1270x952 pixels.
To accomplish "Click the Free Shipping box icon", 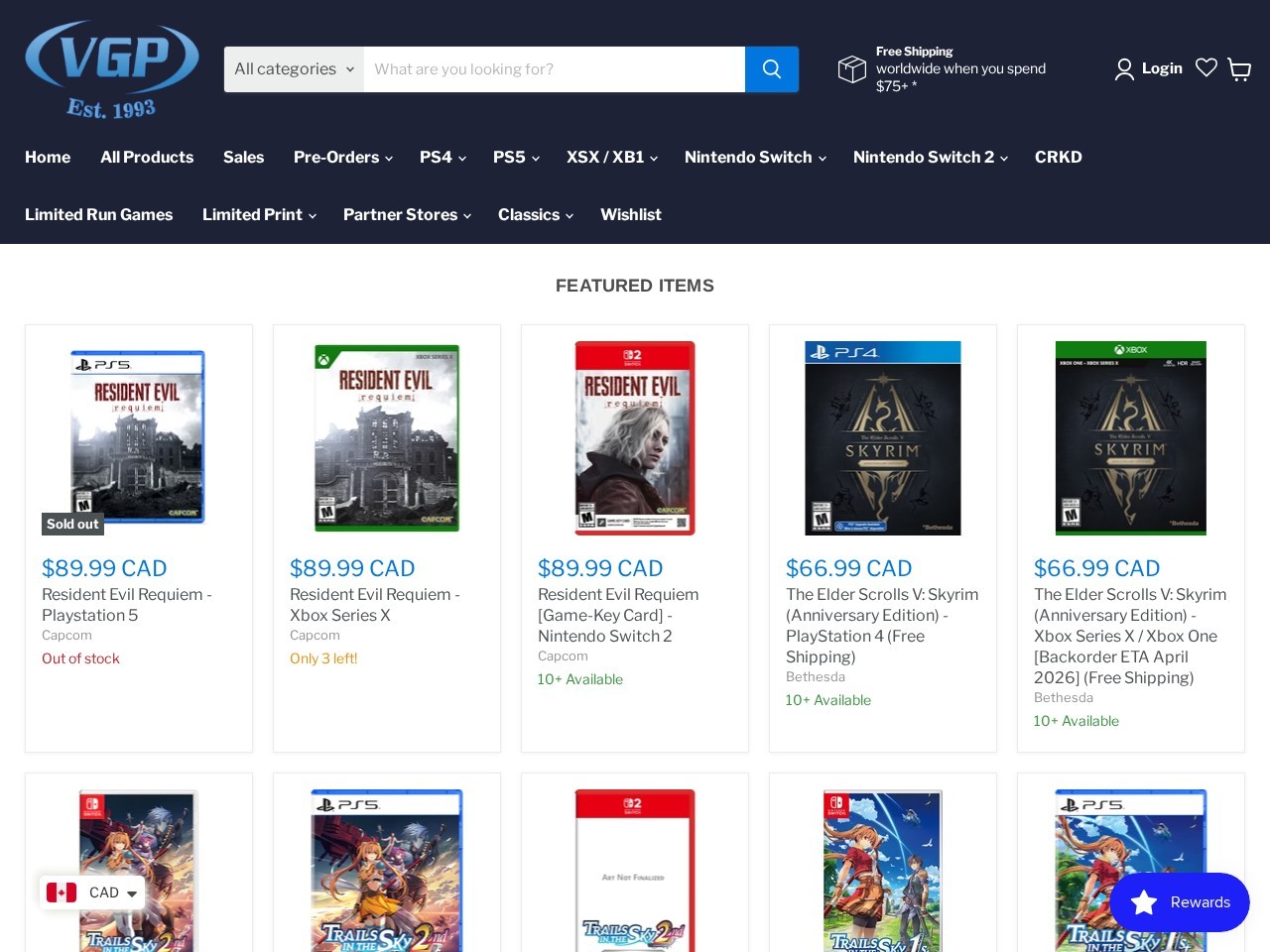I will (852, 69).
